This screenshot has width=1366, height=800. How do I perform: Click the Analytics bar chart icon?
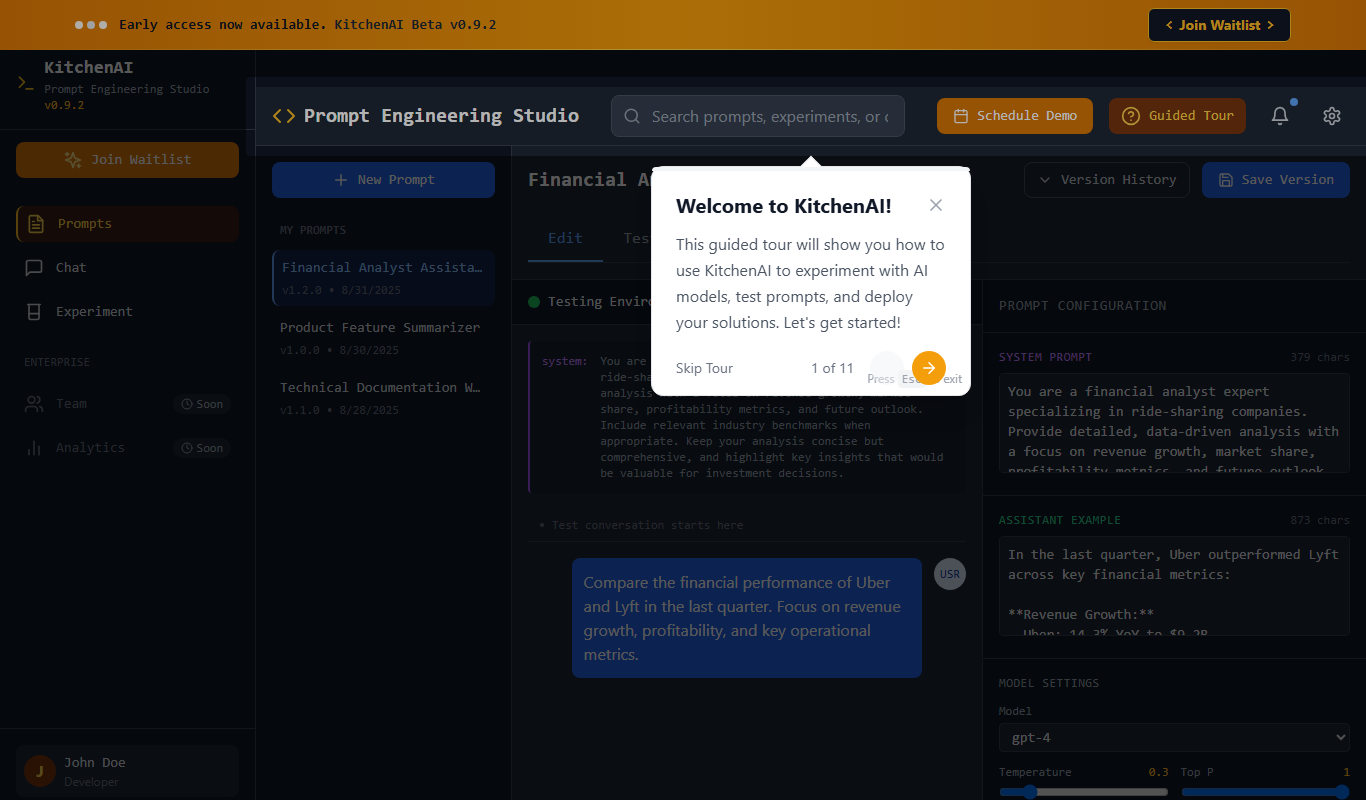[34, 448]
